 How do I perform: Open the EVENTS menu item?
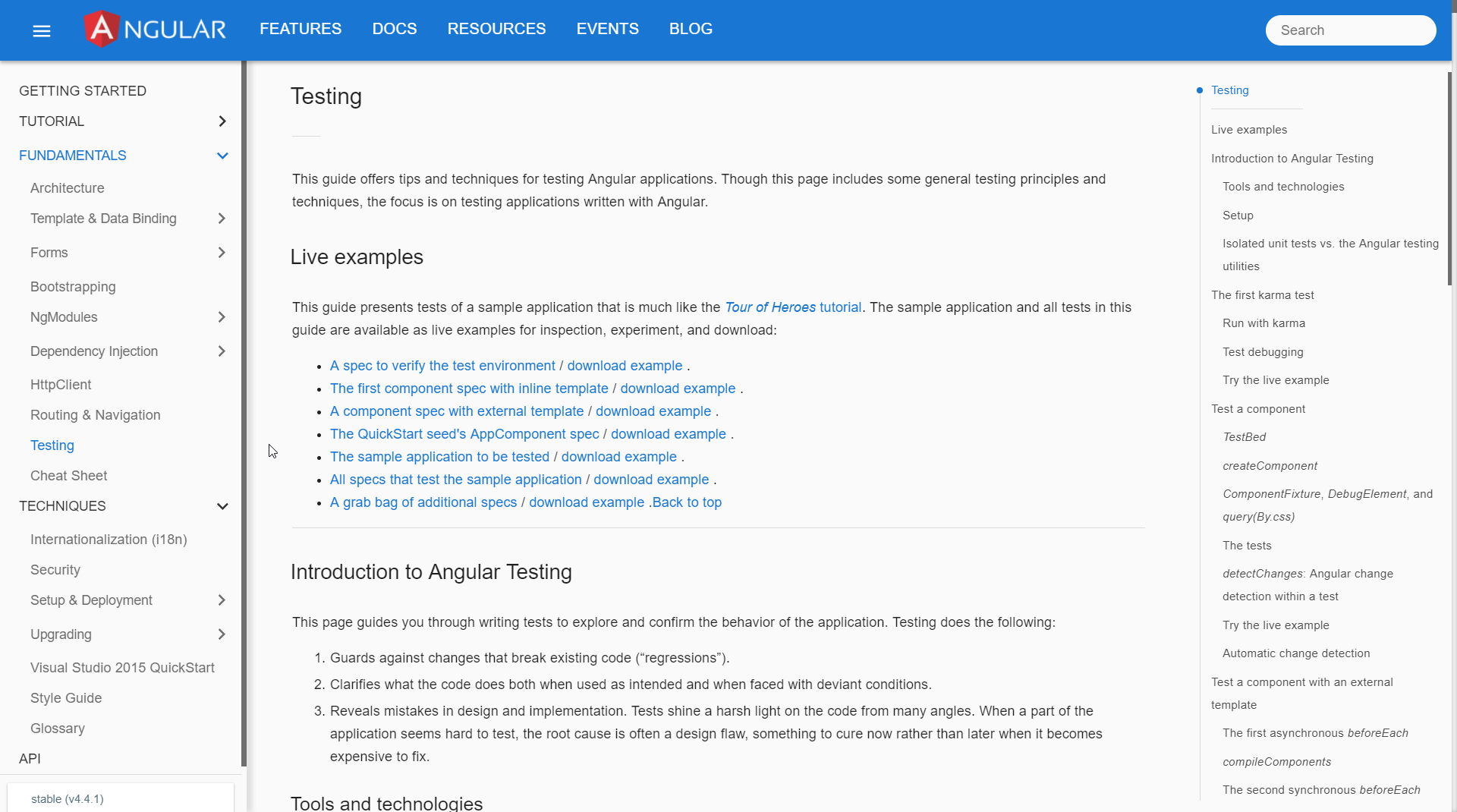coord(607,29)
